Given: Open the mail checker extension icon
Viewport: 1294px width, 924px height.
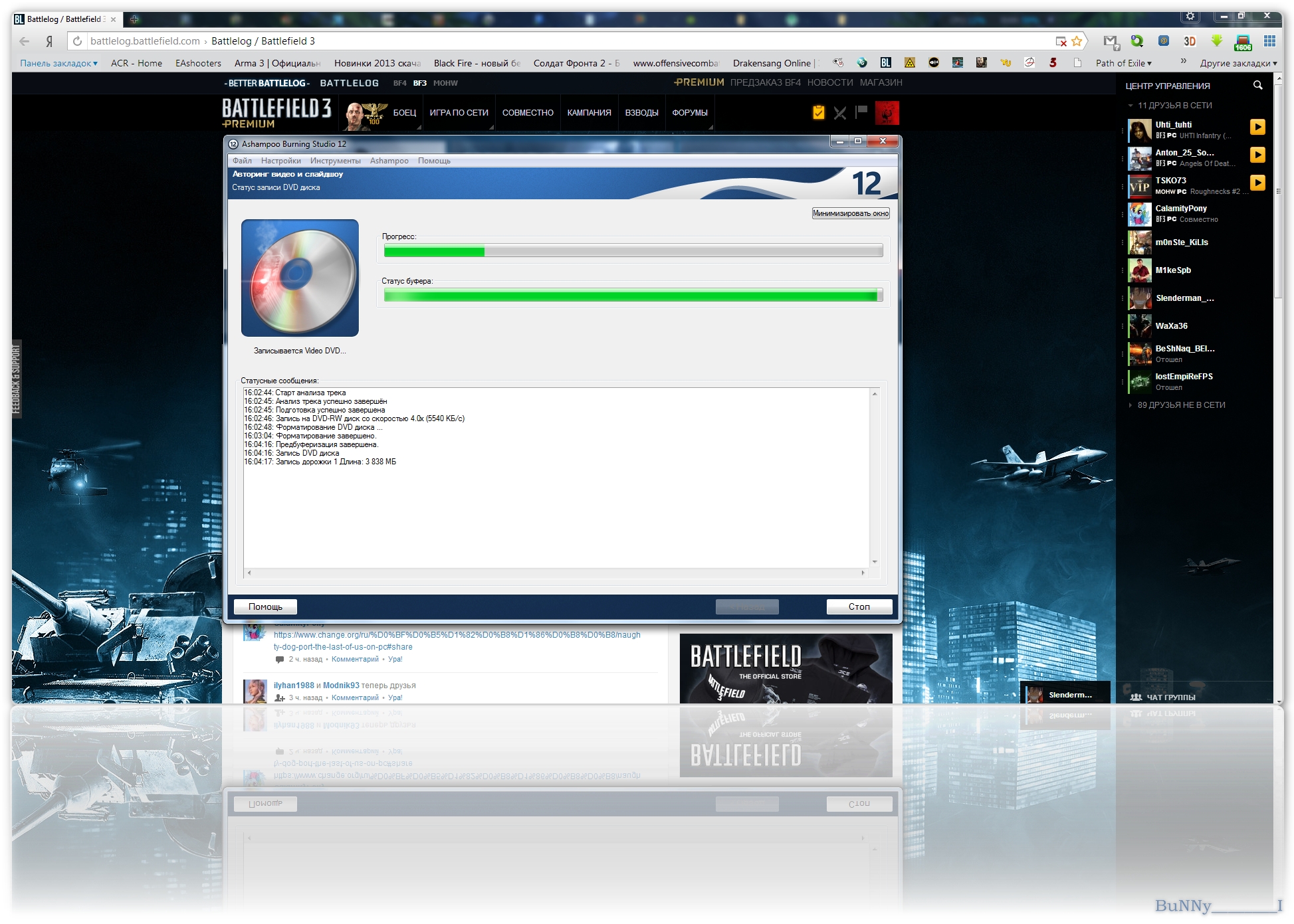Looking at the screenshot, I should pos(1111,42).
